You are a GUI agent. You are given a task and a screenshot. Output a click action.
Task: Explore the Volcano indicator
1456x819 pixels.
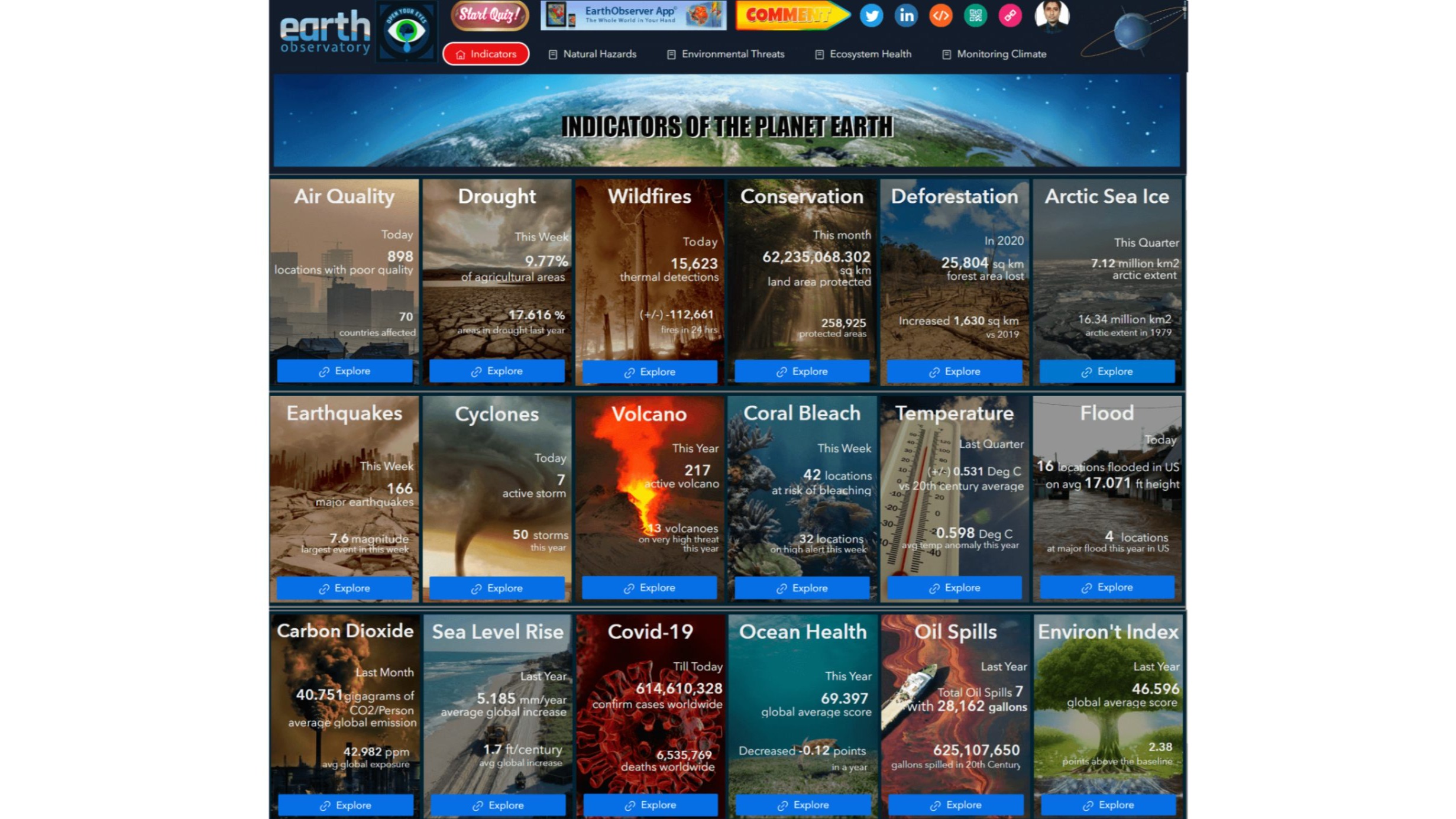(x=649, y=587)
